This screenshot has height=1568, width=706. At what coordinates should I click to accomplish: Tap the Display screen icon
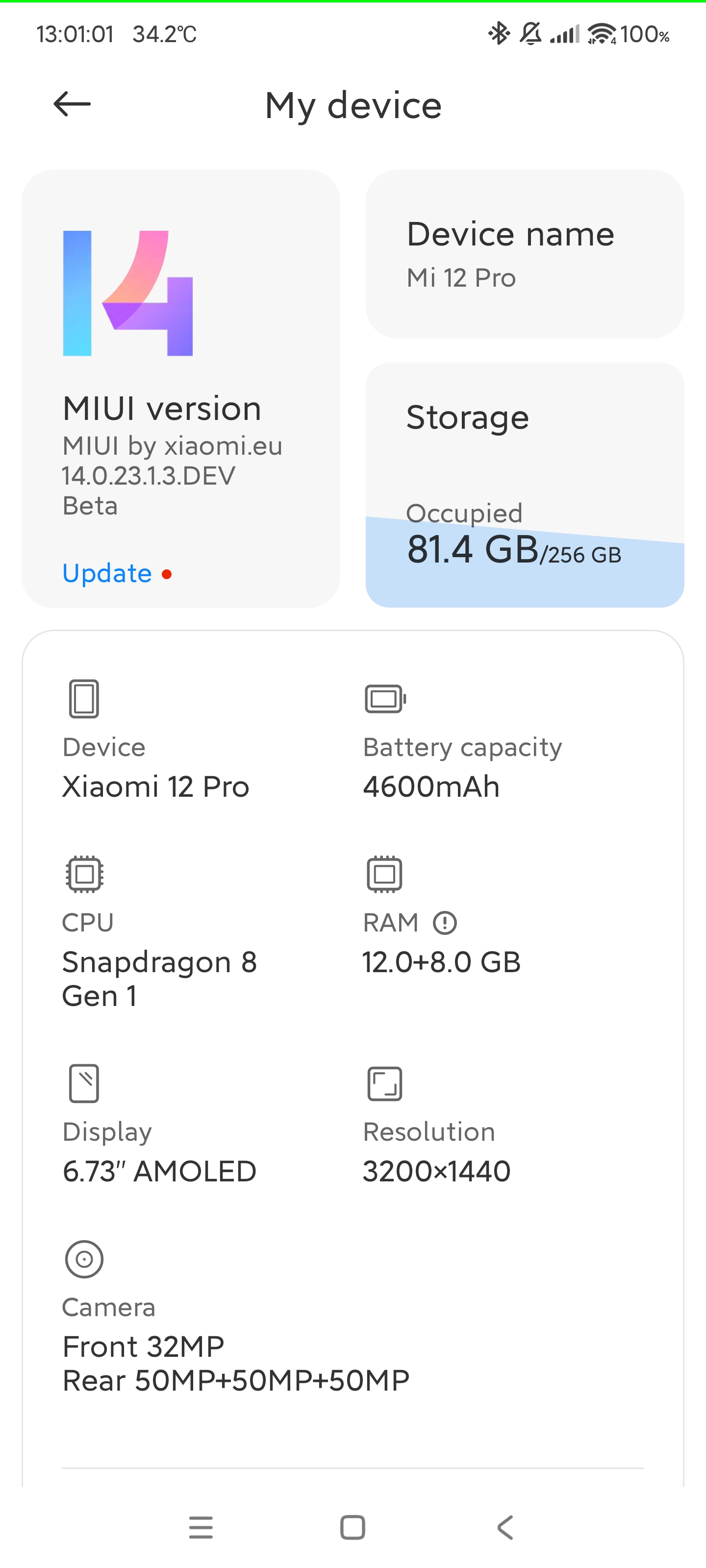tap(84, 1083)
